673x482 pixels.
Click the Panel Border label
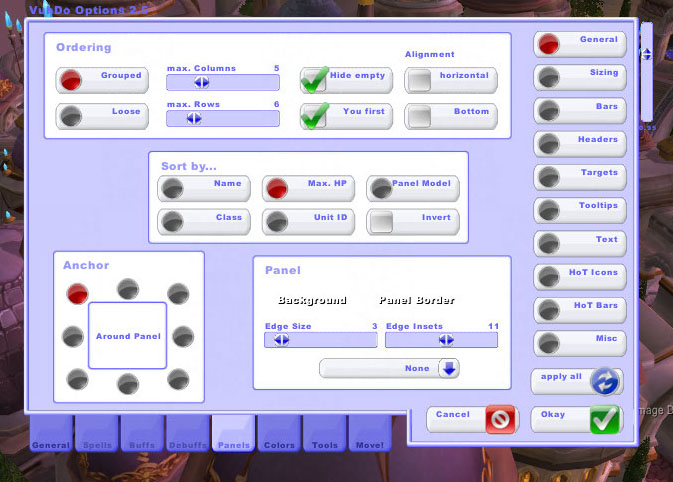coord(417,300)
